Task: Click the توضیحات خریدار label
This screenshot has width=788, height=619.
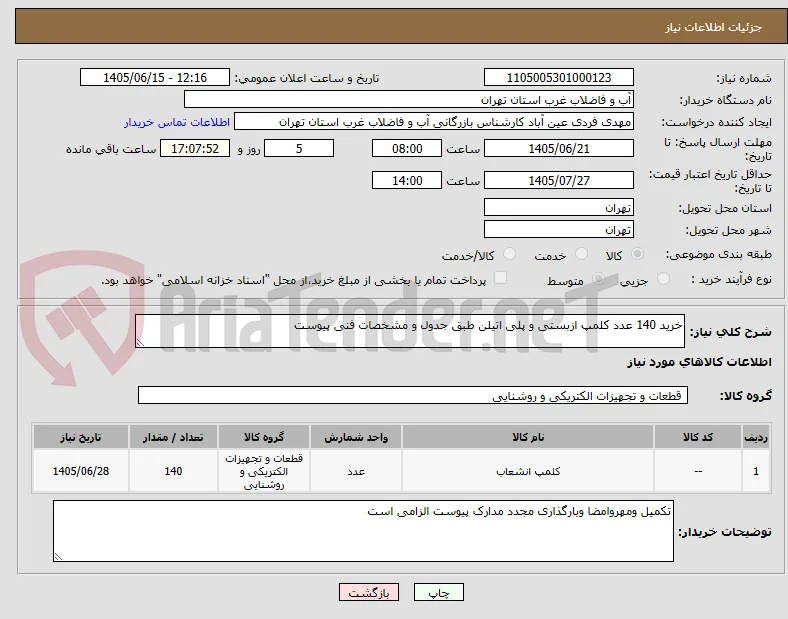Action: click(725, 532)
